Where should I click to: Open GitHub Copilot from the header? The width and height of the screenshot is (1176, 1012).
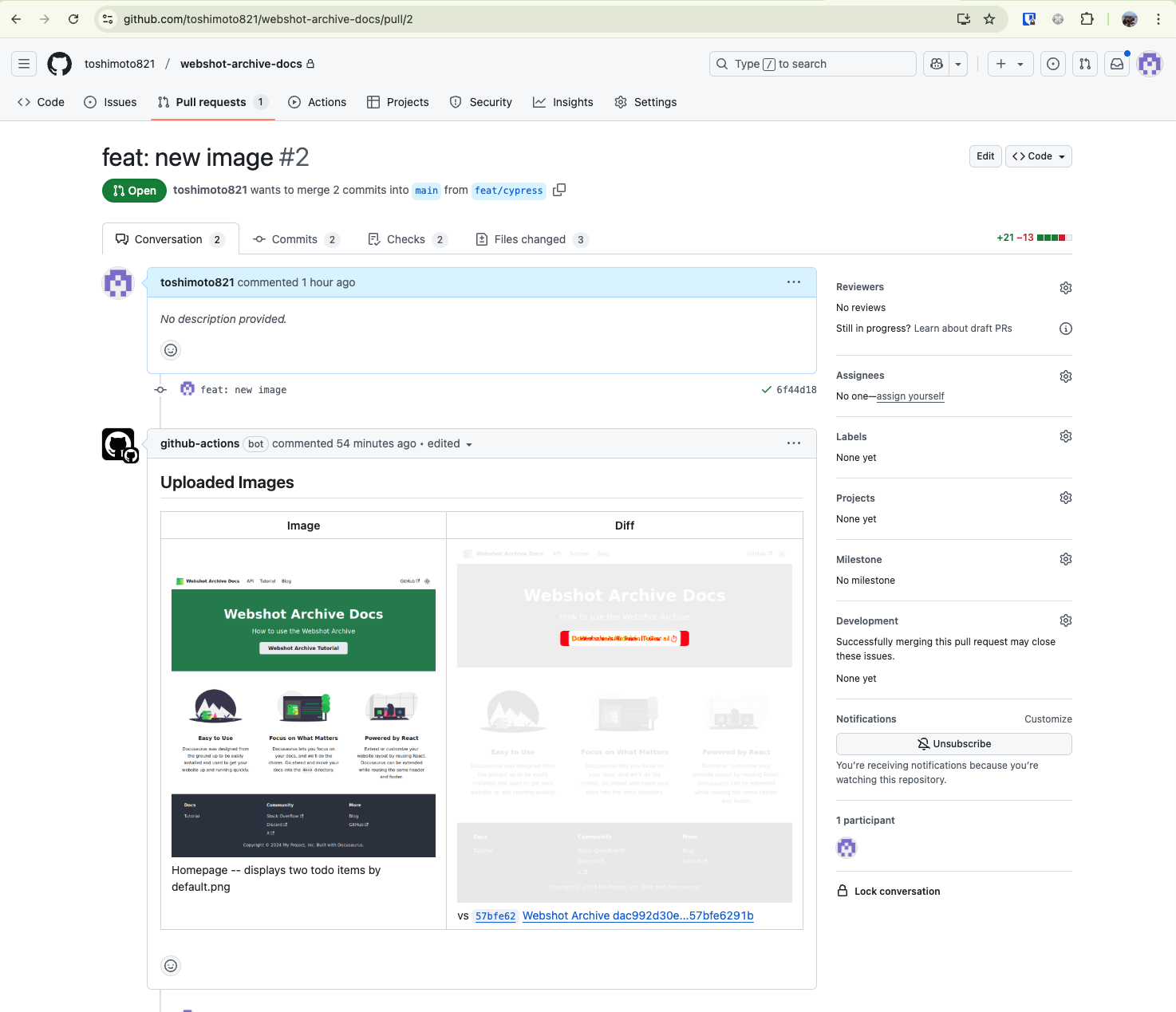click(x=936, y=64)
